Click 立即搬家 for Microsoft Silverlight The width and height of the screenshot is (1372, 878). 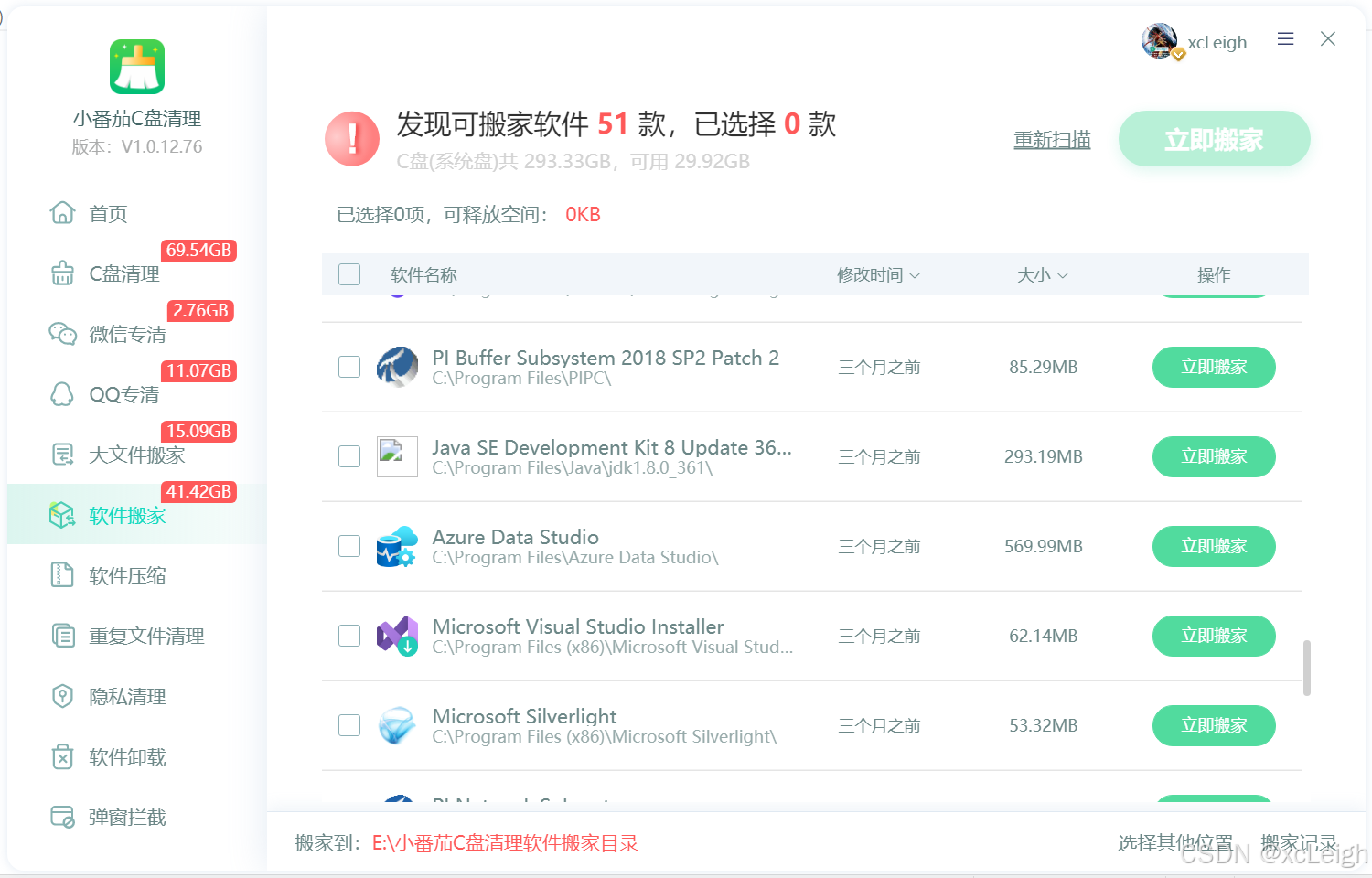[1214, 725]
